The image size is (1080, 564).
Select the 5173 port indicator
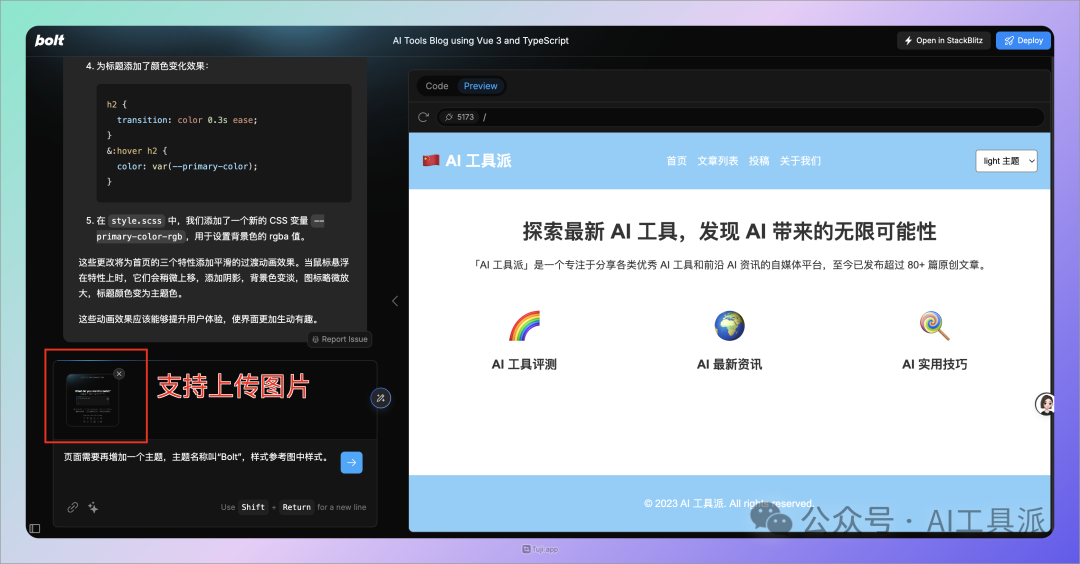459,117
